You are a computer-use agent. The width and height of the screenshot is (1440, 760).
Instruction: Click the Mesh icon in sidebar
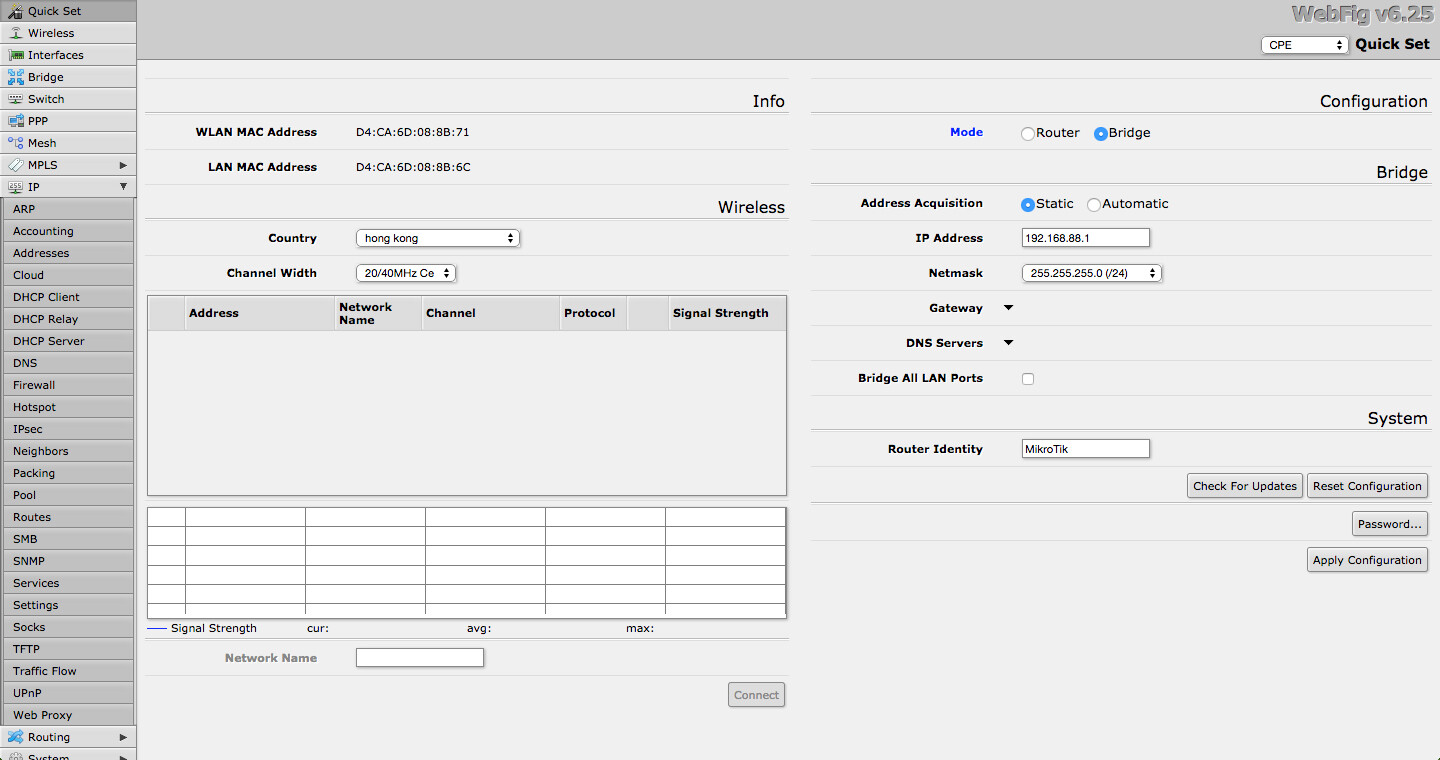coord(15,143)
